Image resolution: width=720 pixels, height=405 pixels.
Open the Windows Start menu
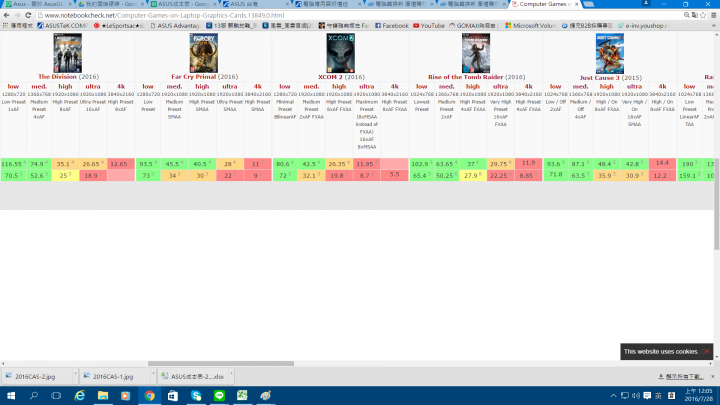tap(11, 395)
